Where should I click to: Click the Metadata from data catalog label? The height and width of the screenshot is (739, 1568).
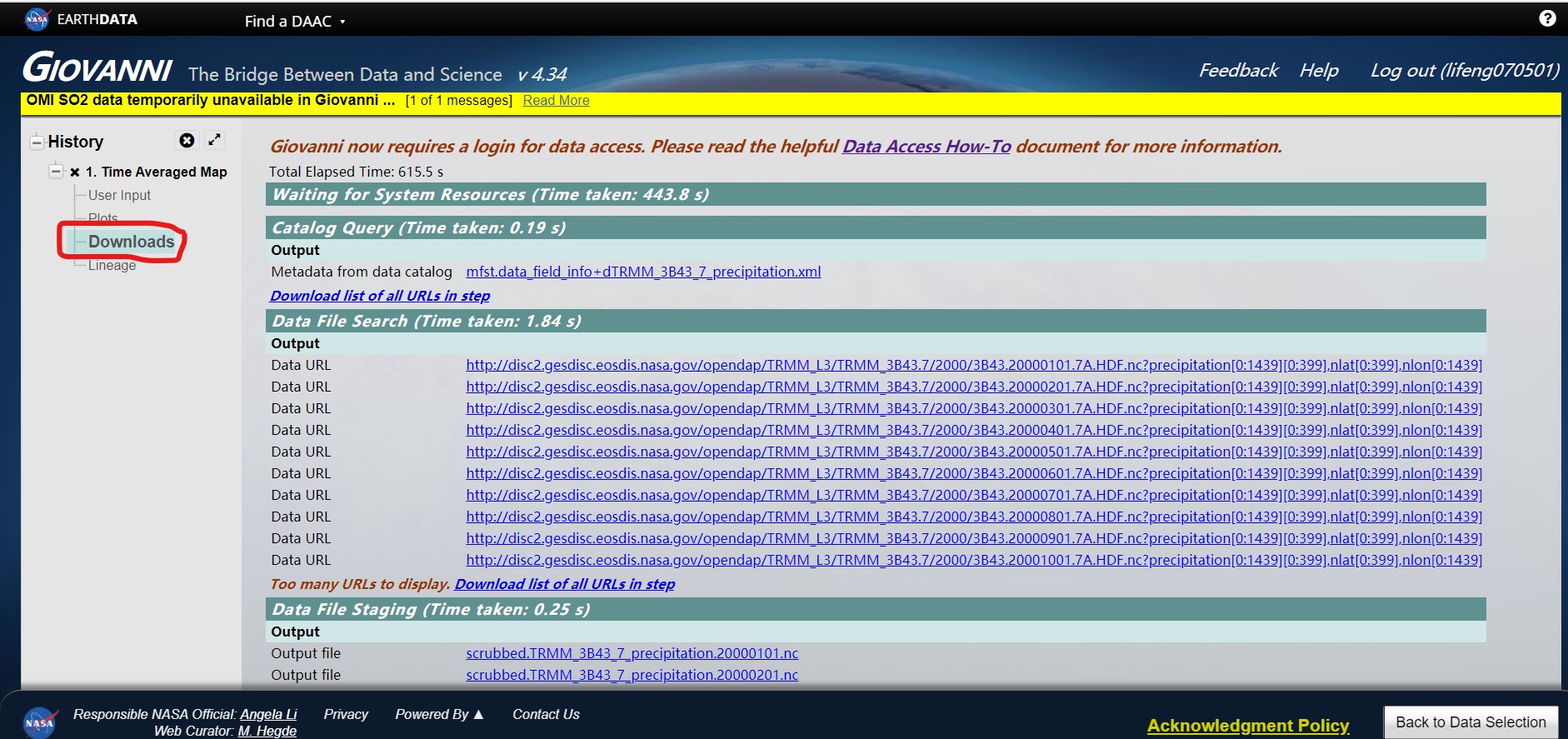click(x=362, y=272)
